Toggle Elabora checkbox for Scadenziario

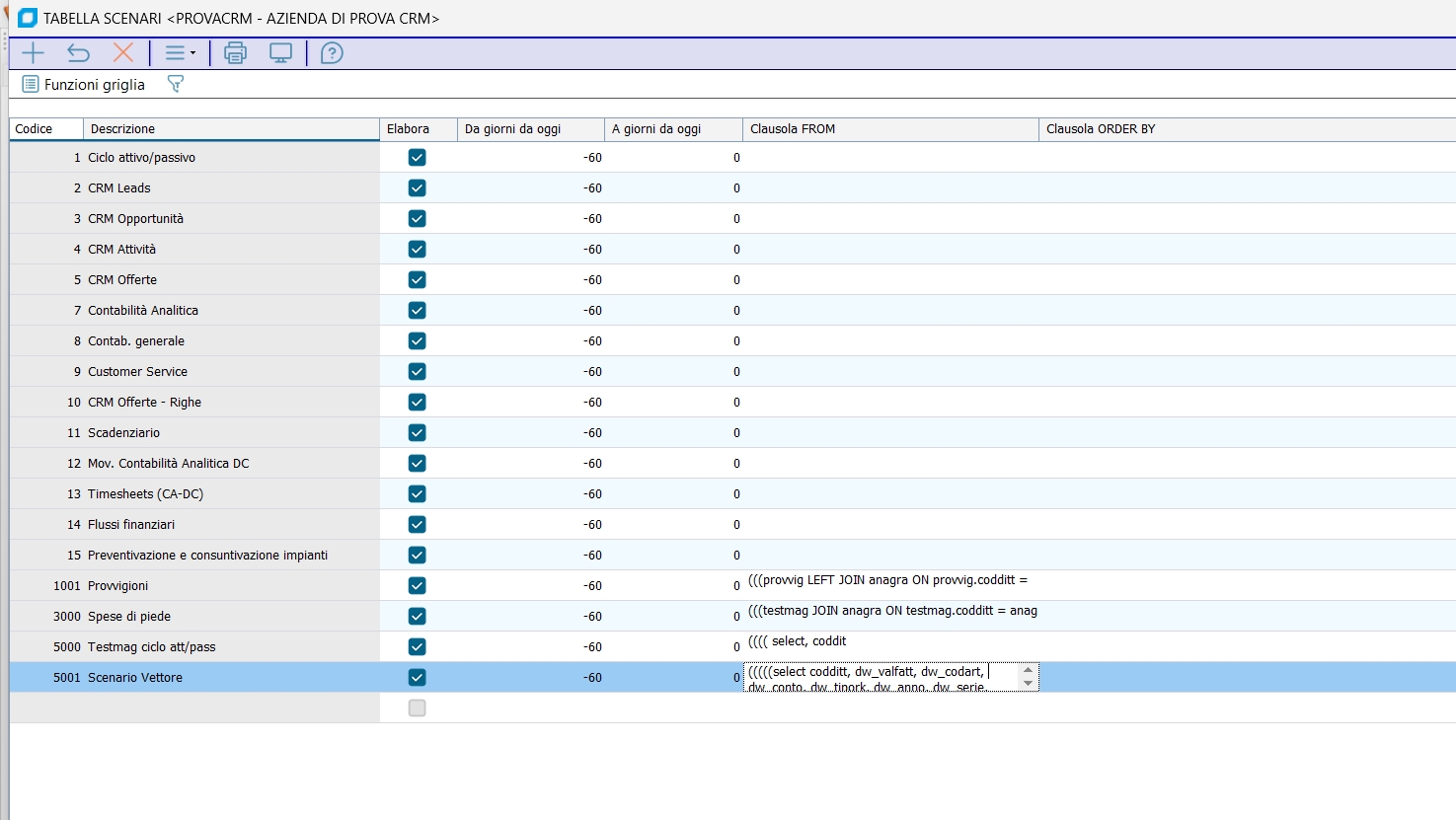coord(417,433)
